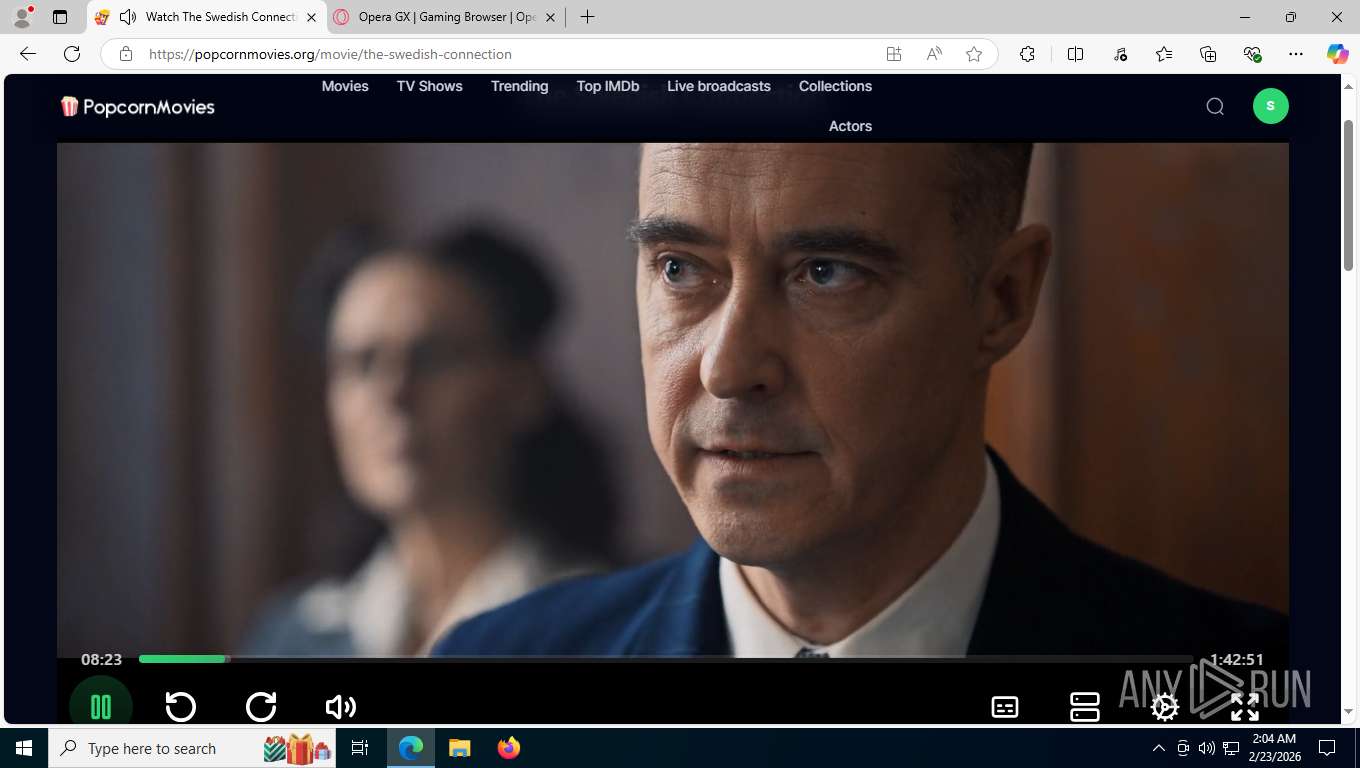The width and height of the screenshot is (1360, 768).
Task: Toggle the Split screen icon
Action: (1076, 54)
